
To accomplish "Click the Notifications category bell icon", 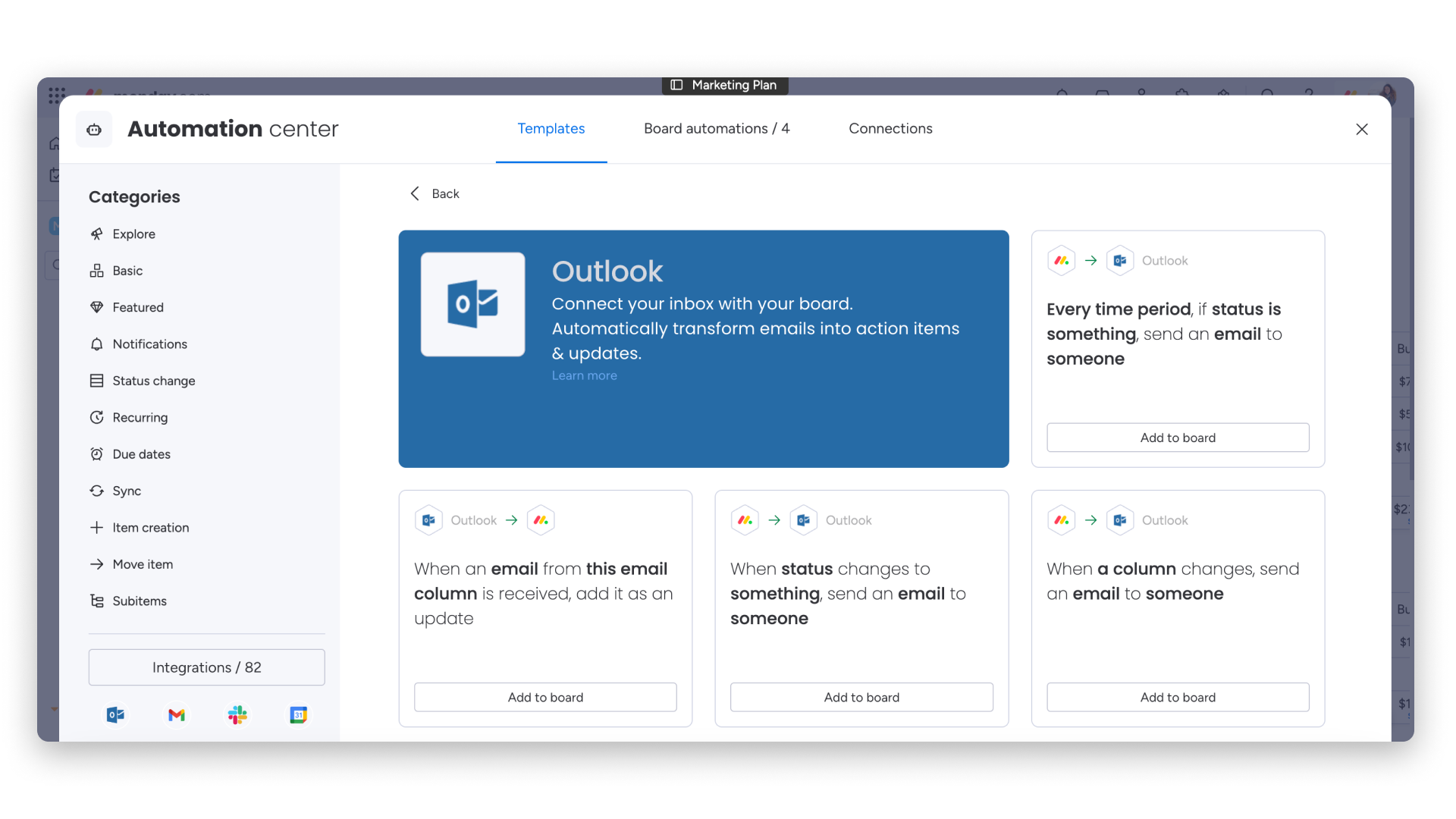I will click(97, 344).
